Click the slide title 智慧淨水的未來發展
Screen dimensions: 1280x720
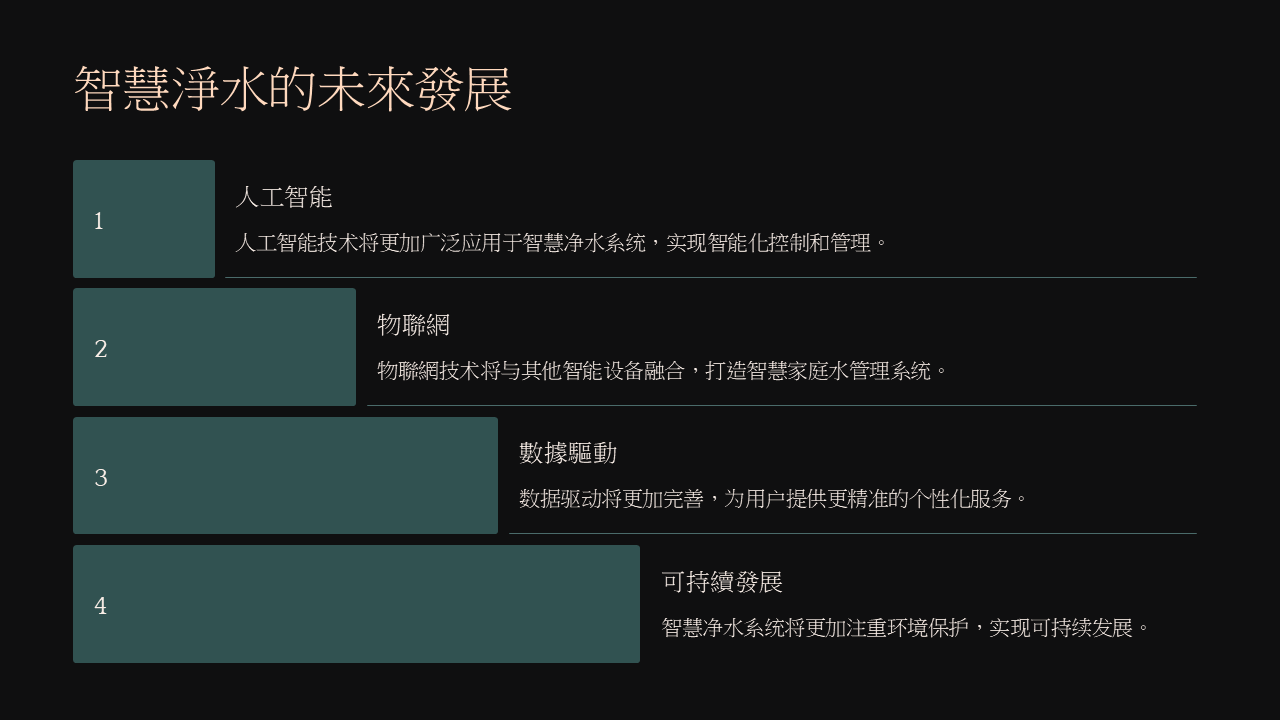coord(293,89)
